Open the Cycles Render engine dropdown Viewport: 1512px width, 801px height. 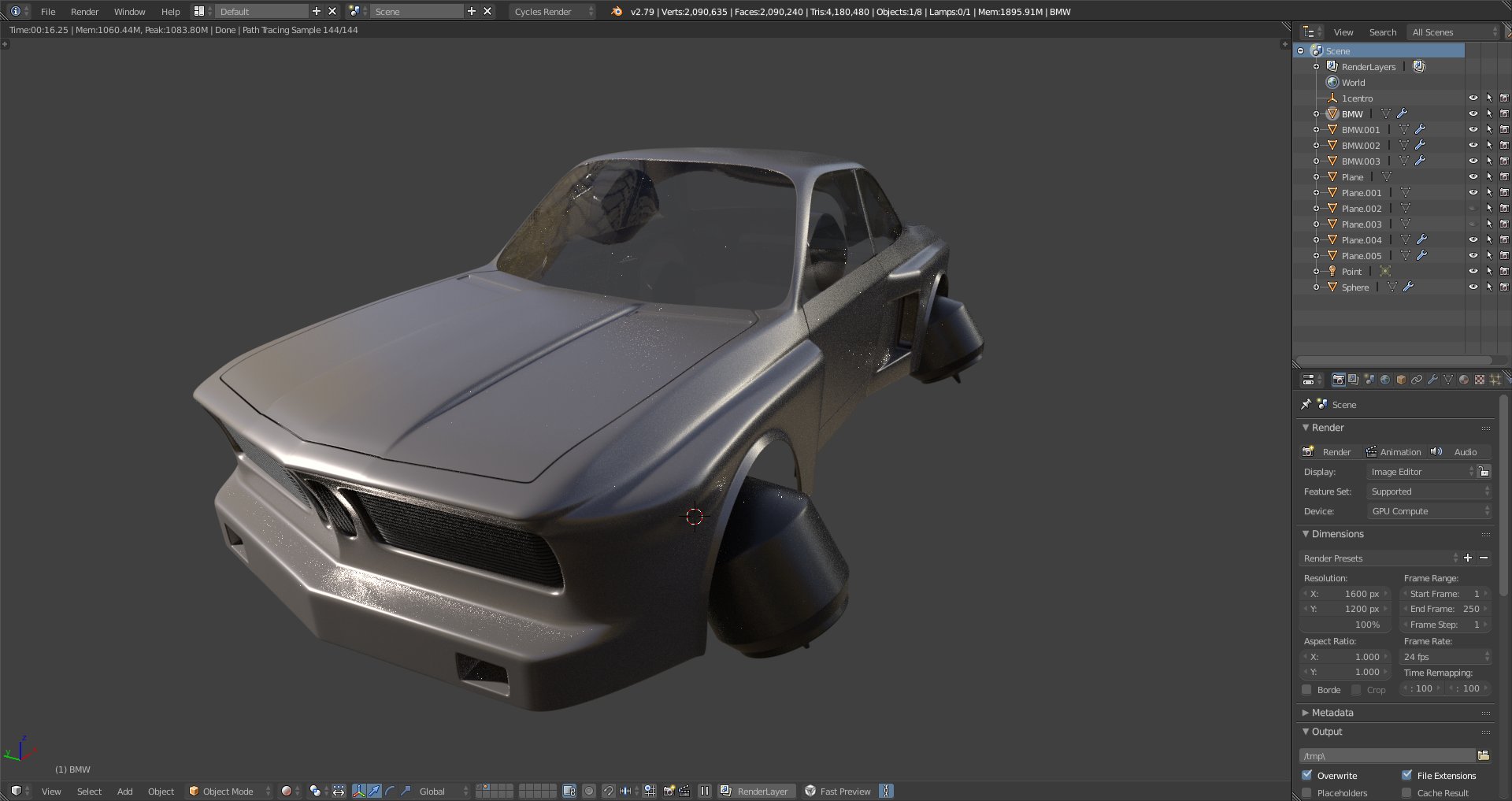pyautogui.click(x=553, y=11)
